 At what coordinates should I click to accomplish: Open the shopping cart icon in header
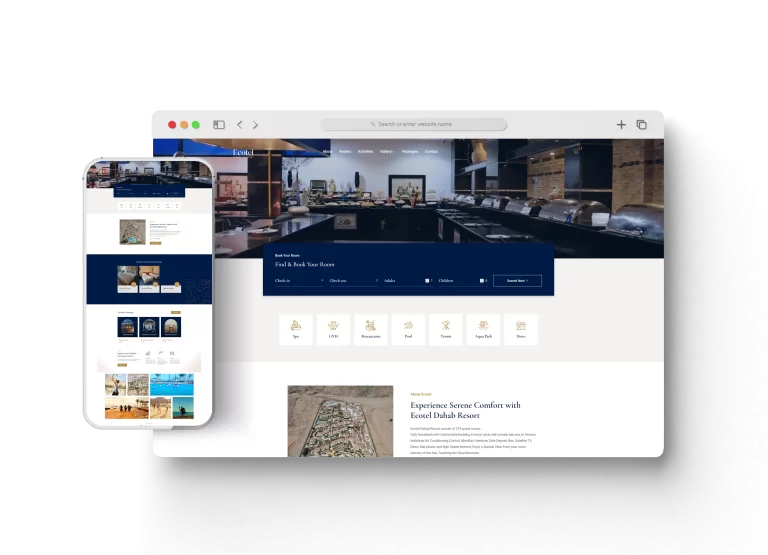tap(576, 151)
